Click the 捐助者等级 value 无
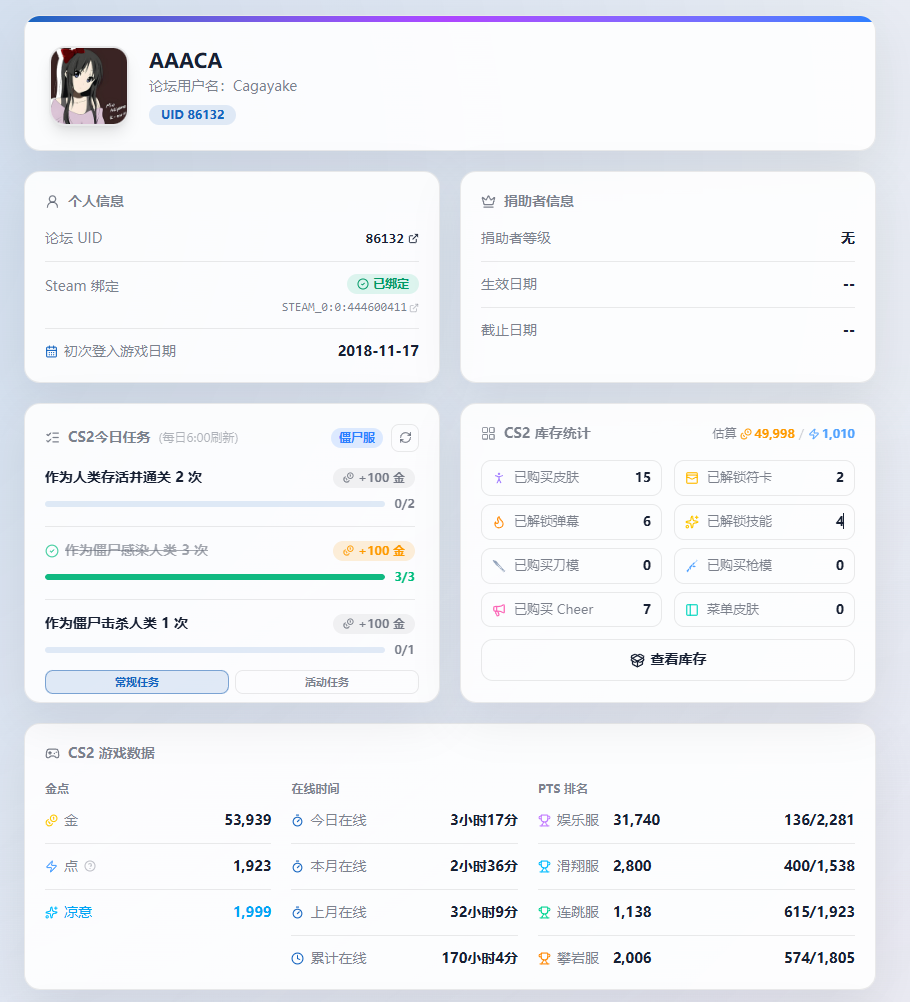Image resolution: width=910 pixels, height=1002 pixels. tap(847, 238)
